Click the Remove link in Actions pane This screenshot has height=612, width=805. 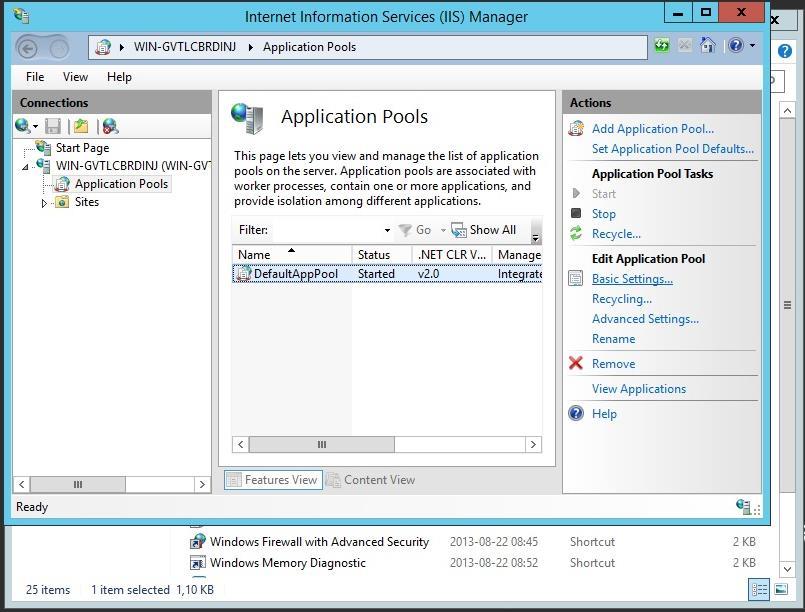pos(614,364)
